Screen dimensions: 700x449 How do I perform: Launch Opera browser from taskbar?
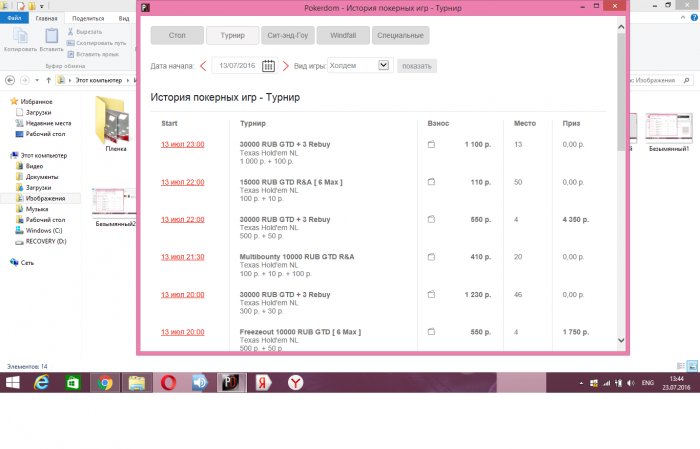pos(168,382)
